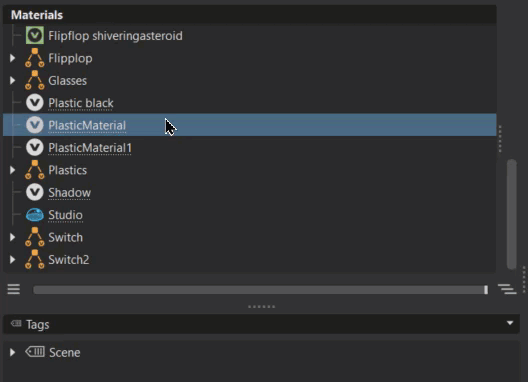Expand the Switch tree node

(12, 237)
